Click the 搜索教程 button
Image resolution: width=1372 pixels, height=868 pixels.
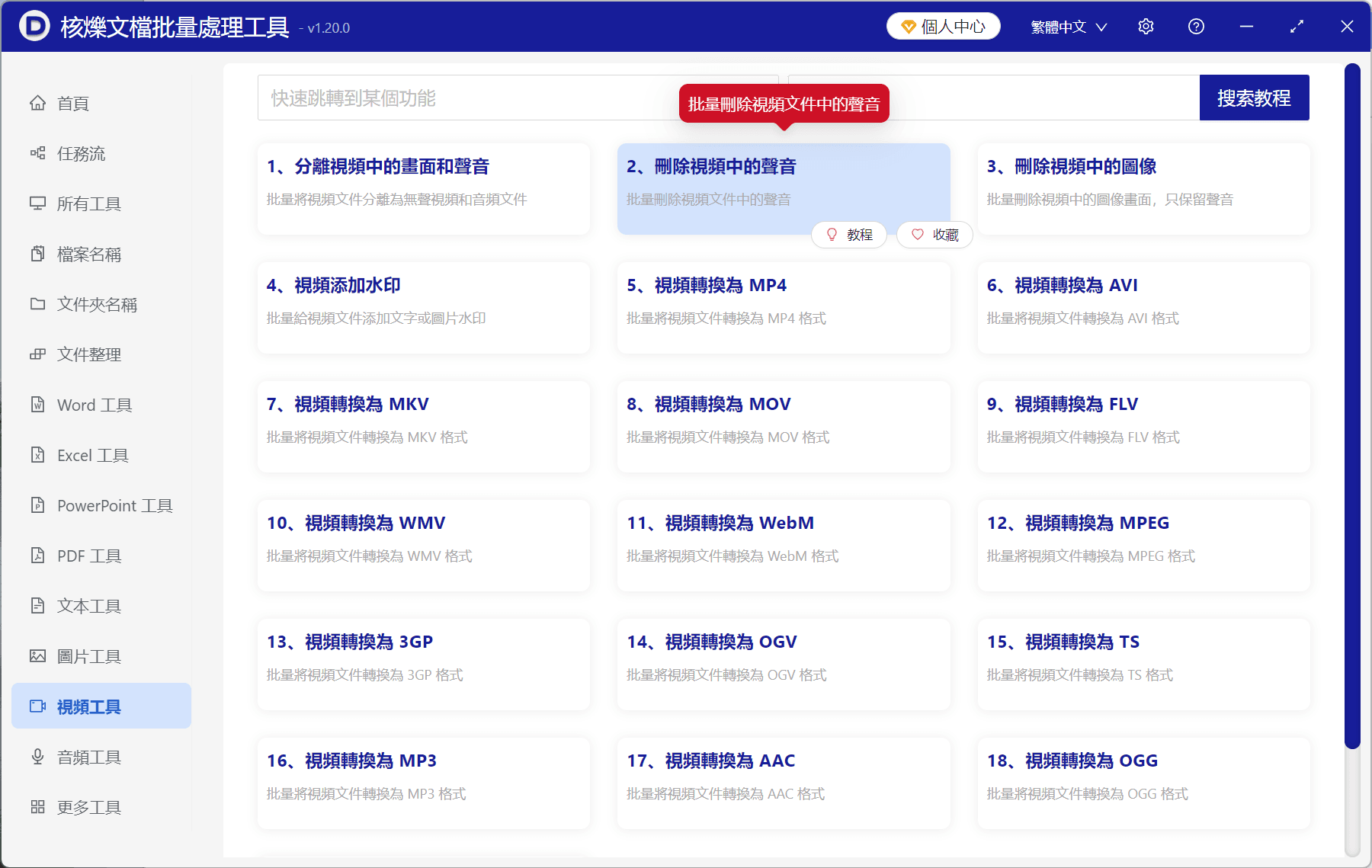pyautogui.click(x=1254, y=98)
